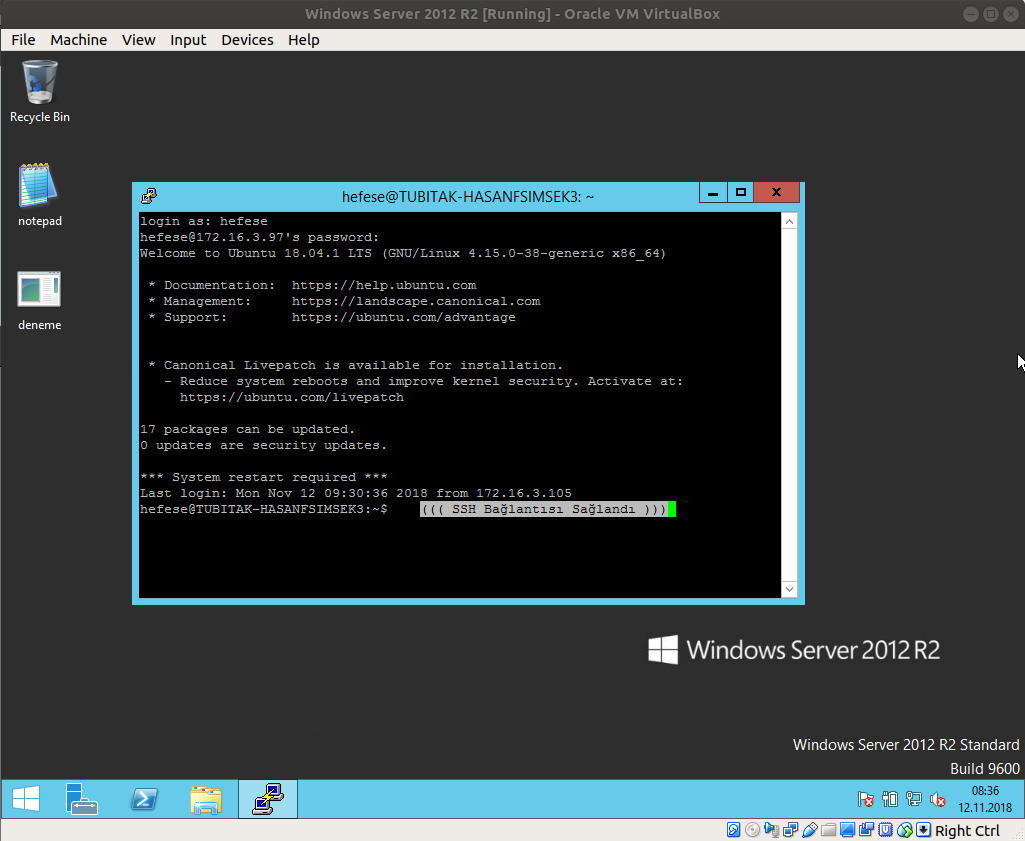Viewport: 1025px width, 841px height.
Task: Open the Machine menu
Action: pyautogui.click(x=78, y=40)
